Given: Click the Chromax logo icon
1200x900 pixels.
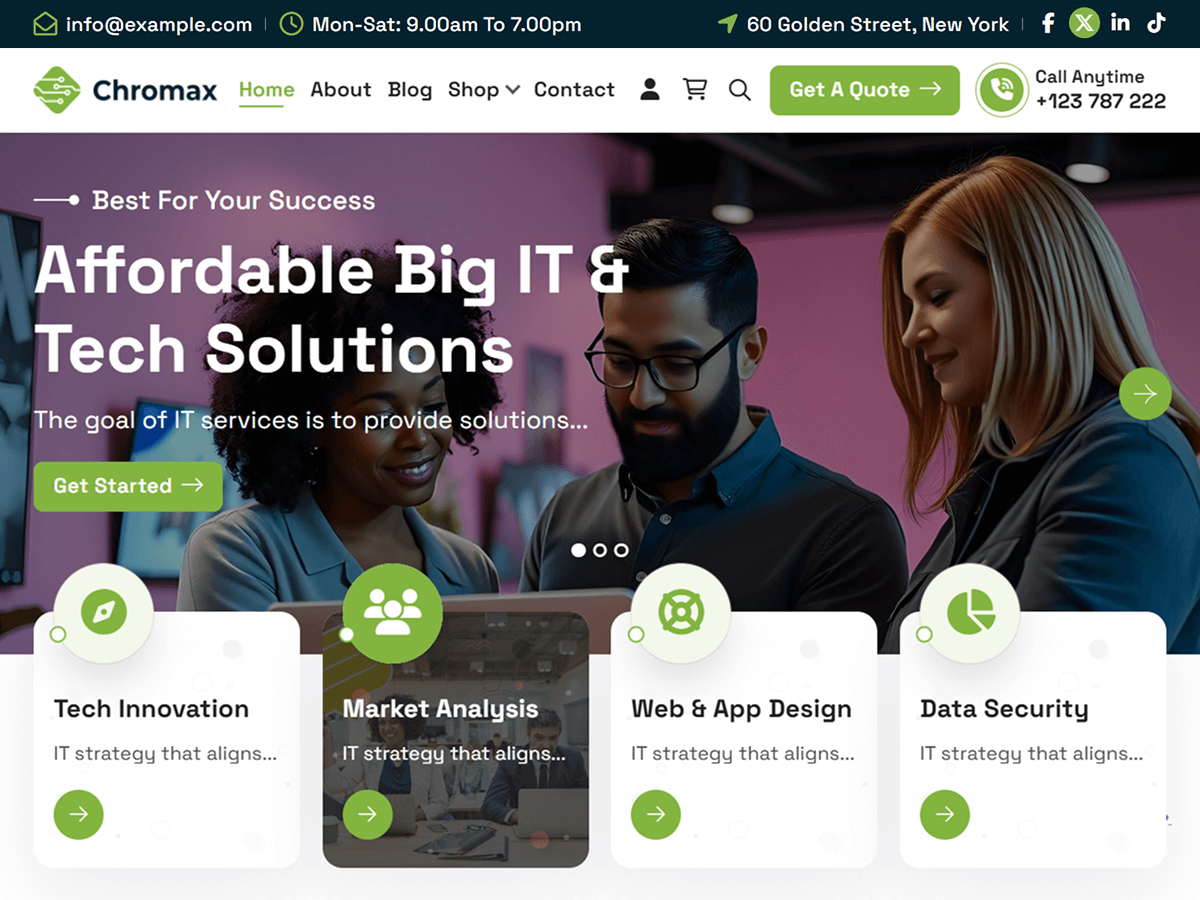Looking at the screenshot, I should (x=56, y=90).
